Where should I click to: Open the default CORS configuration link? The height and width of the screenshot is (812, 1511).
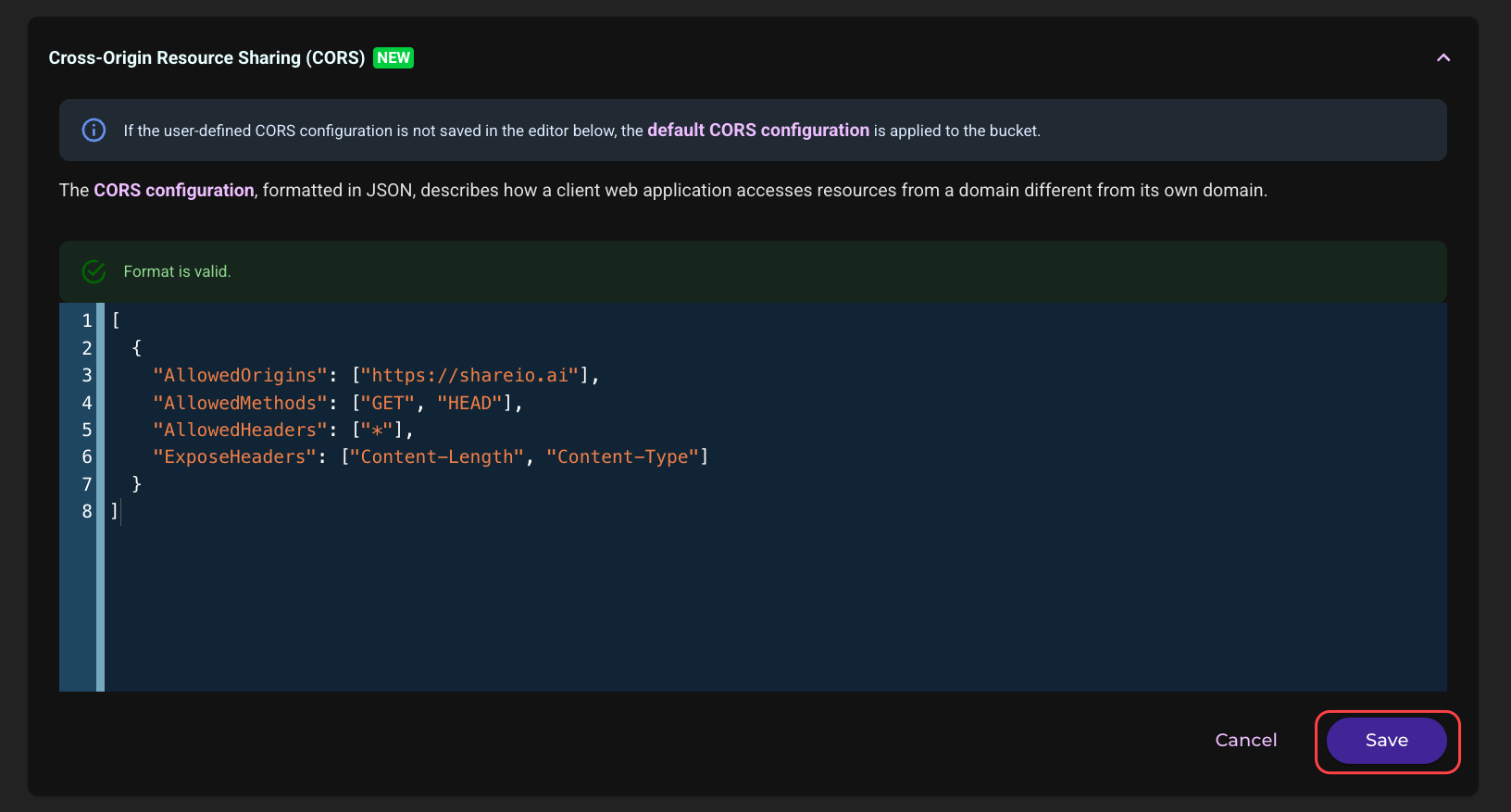point(758,131)
